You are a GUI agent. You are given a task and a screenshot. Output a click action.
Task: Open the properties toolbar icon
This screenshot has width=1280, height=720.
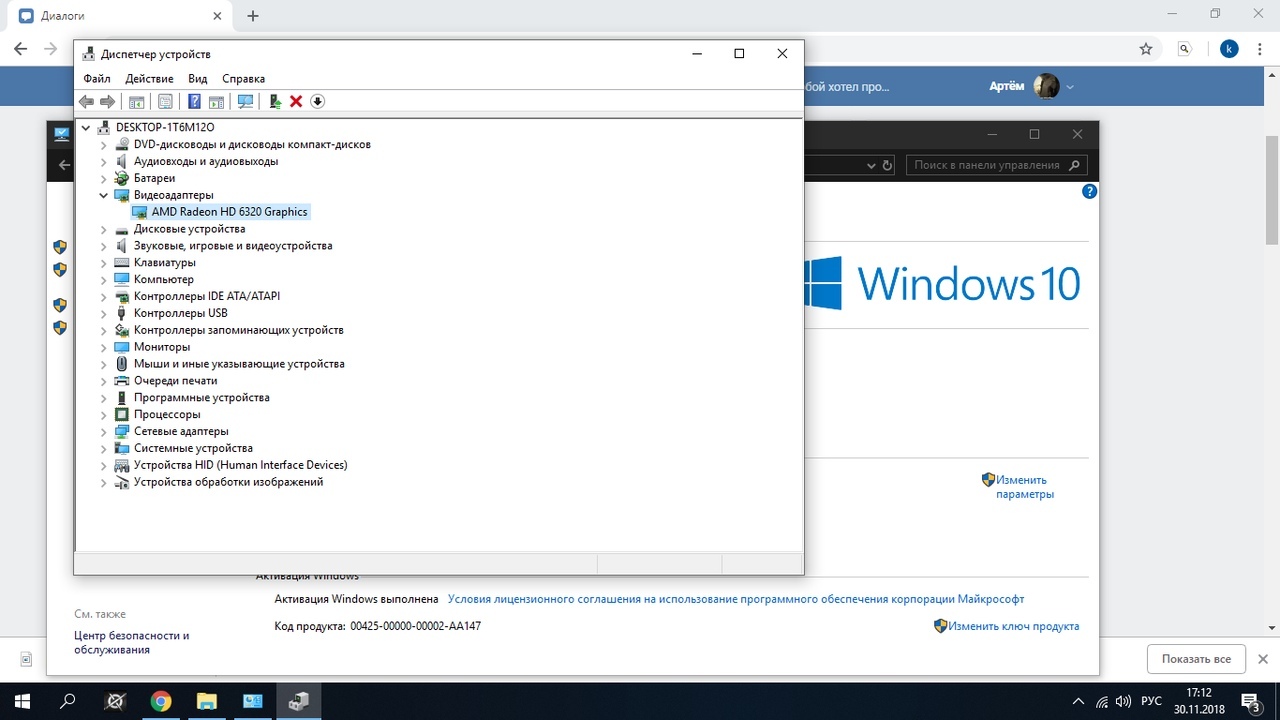pyautogui.click(x=165, y=101)
